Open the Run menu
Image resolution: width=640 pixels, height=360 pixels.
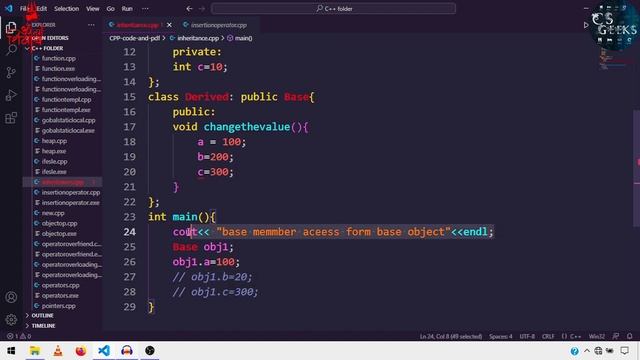(127, 9)
